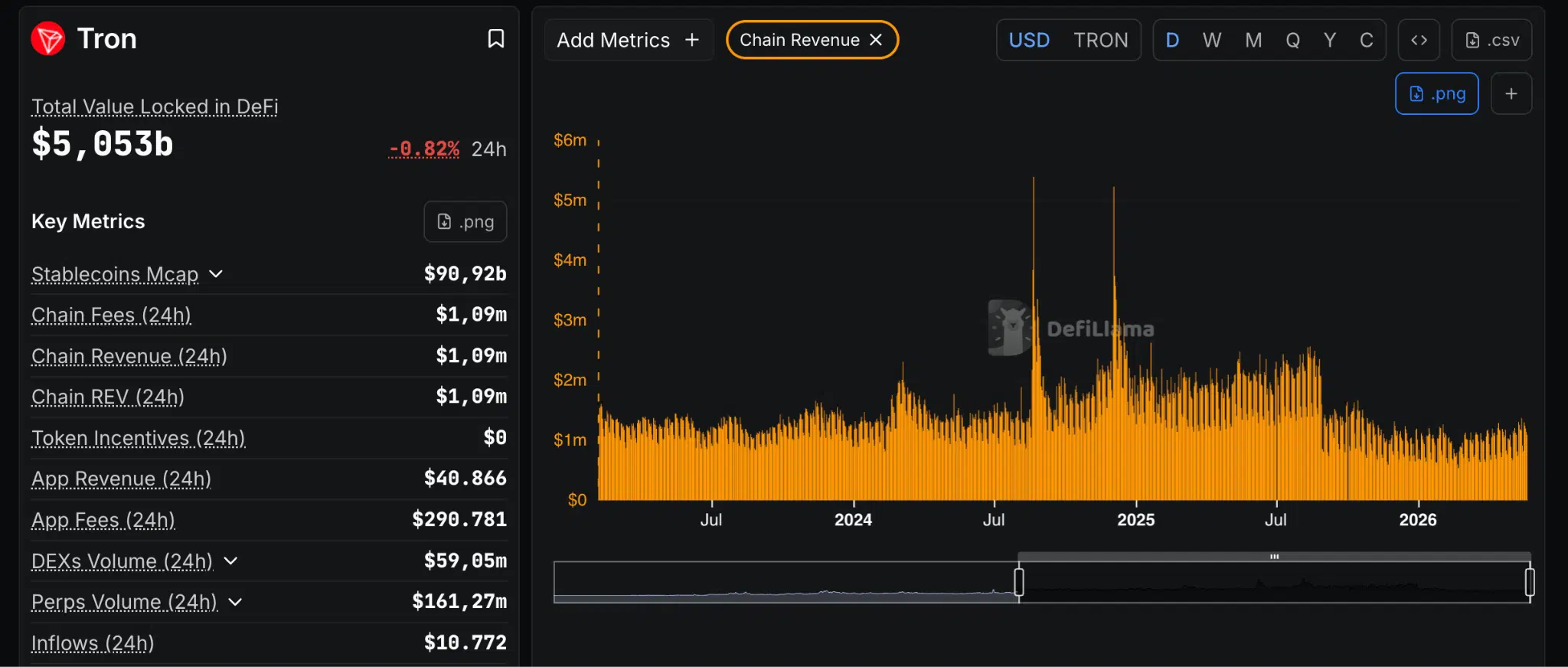1568x667 pixels.
Task: Click the $10.772 Inflows value
Action: click(465, 643)
